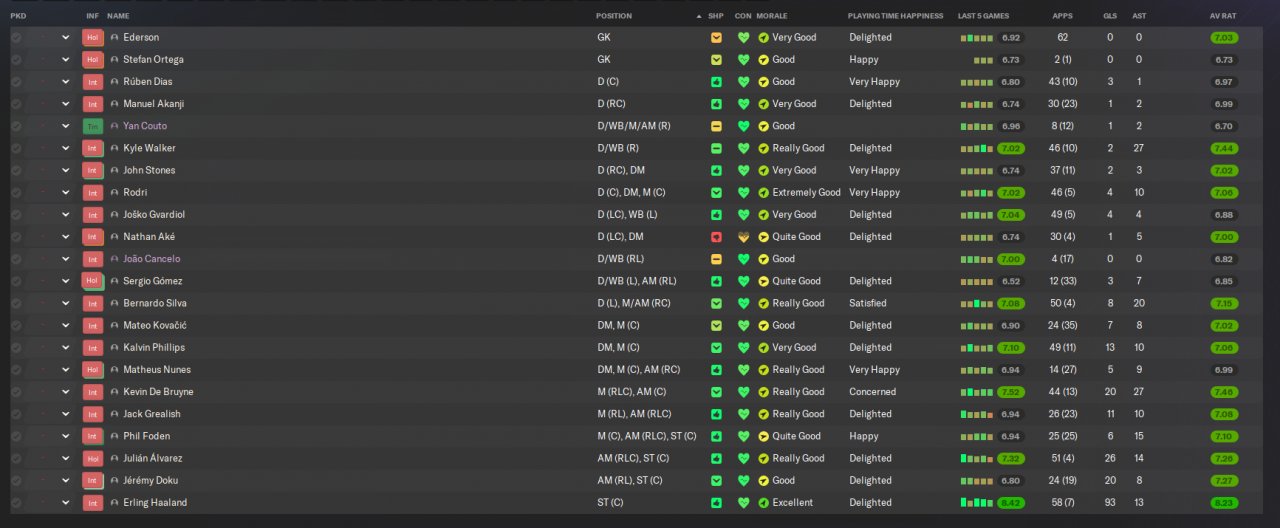Click Nathan Aké's orange condition heart icon

[x=743, y=237]
